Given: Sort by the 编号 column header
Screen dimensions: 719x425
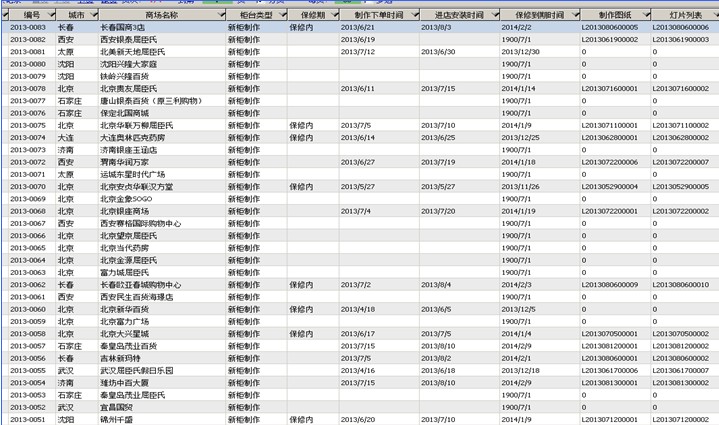Looking at the screenshot, I should pyautogui.click(x=30, y=16).
